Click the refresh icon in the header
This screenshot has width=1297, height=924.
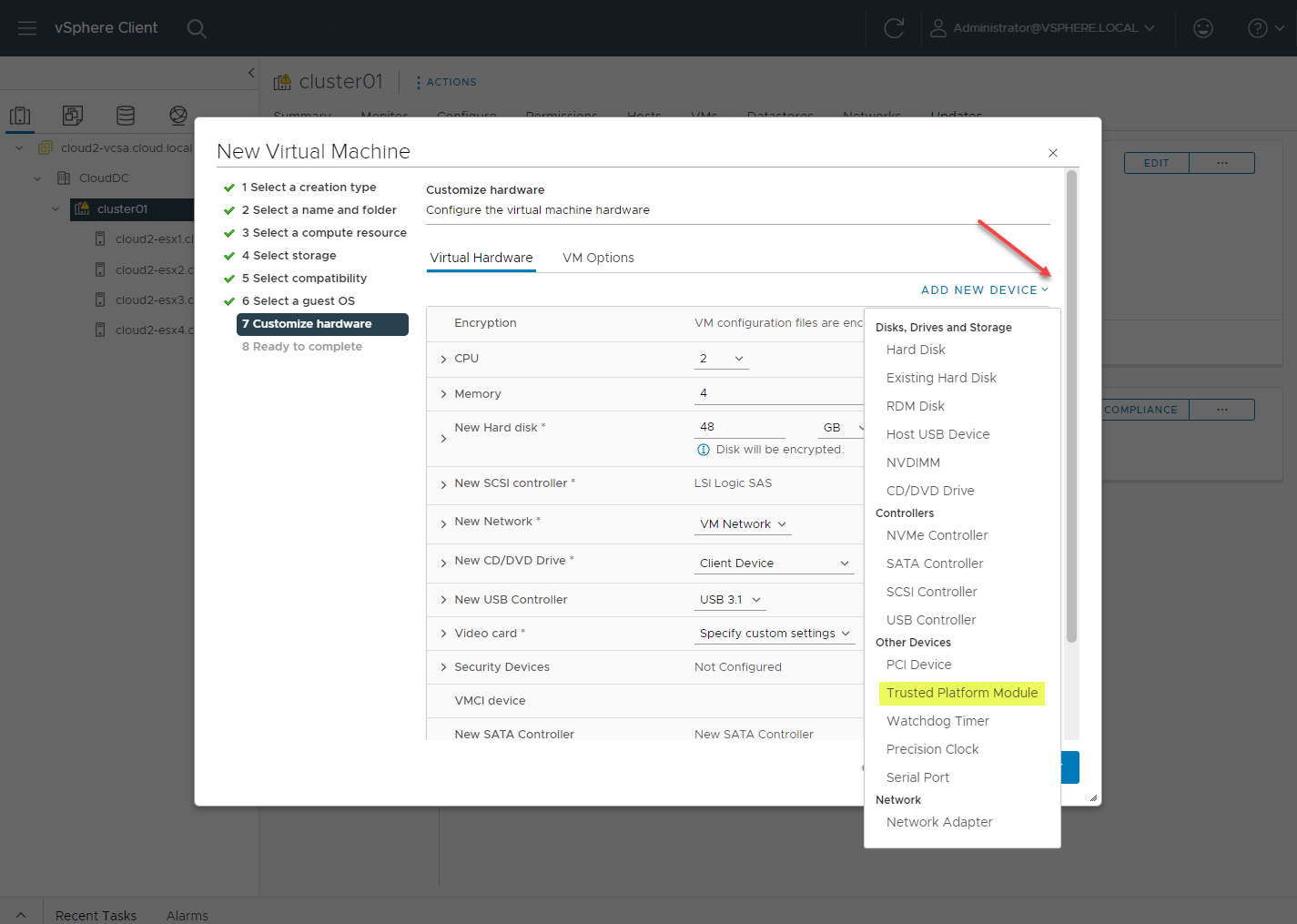point(894,28)
